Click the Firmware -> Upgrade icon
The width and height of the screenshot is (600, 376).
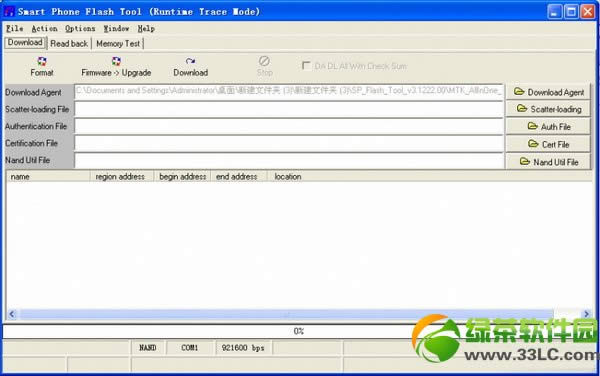click(116, 61)
